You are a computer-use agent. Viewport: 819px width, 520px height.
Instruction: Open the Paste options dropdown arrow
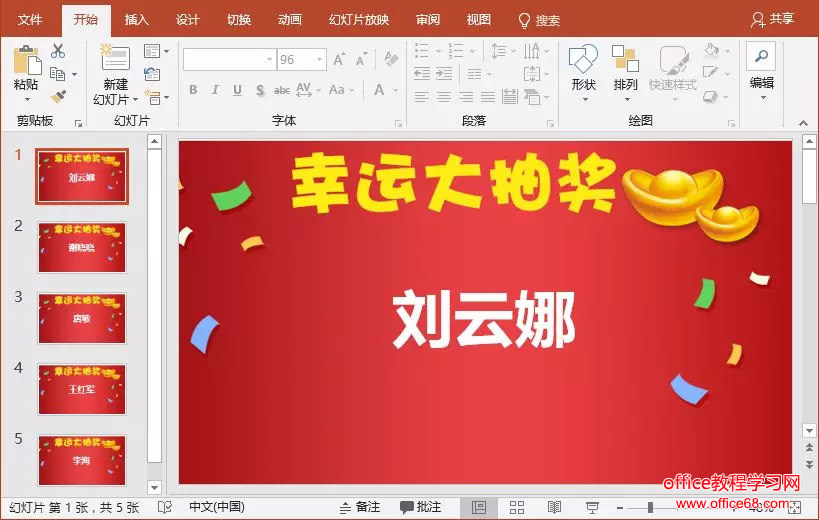(x=27, y=99)
